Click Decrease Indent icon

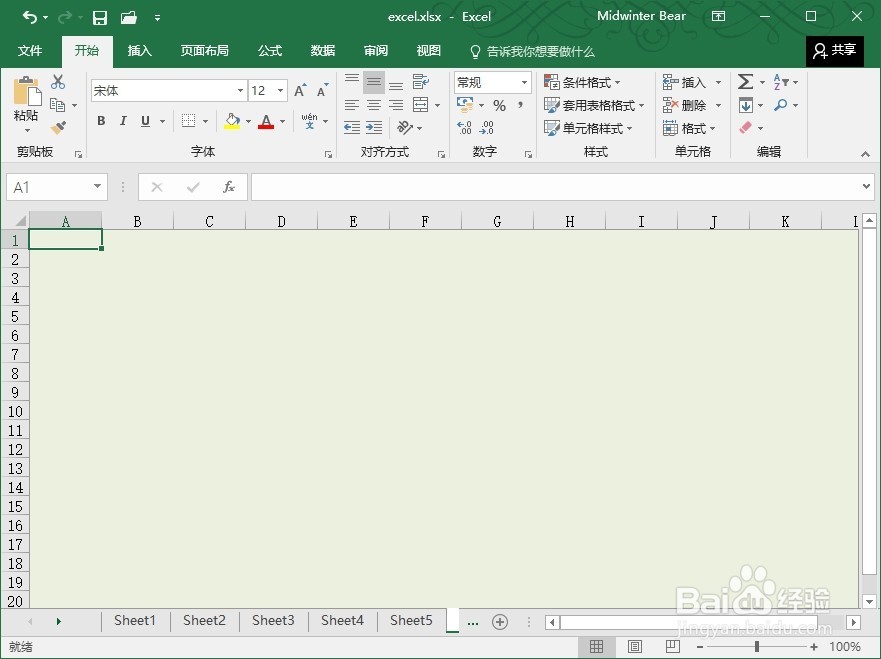[352, 128]
